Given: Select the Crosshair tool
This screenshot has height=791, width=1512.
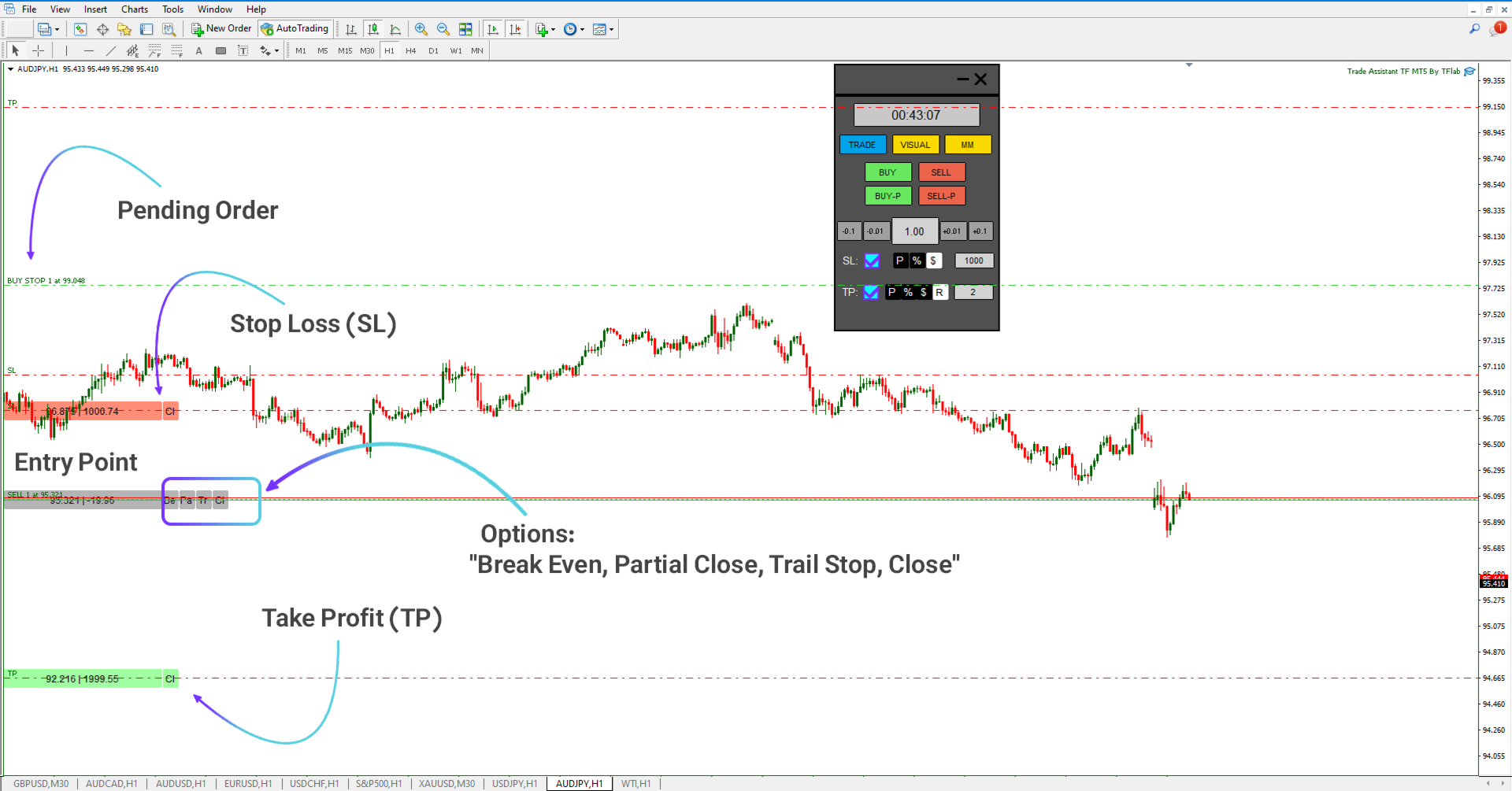Looking at the screenshot, I should [38, 50].
